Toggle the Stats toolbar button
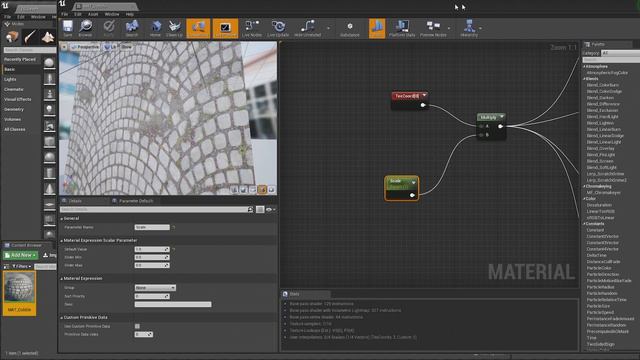 click(x=377, y=28)
